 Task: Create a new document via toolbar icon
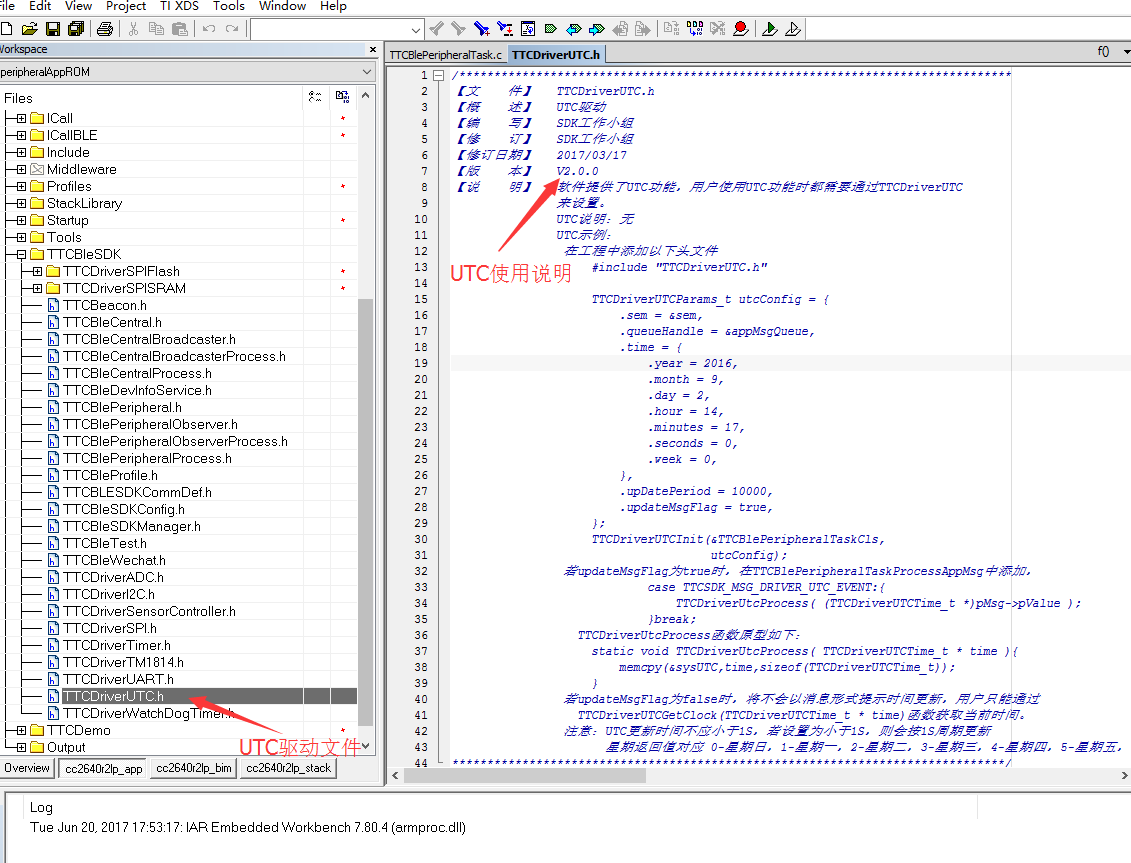[6, 29]
